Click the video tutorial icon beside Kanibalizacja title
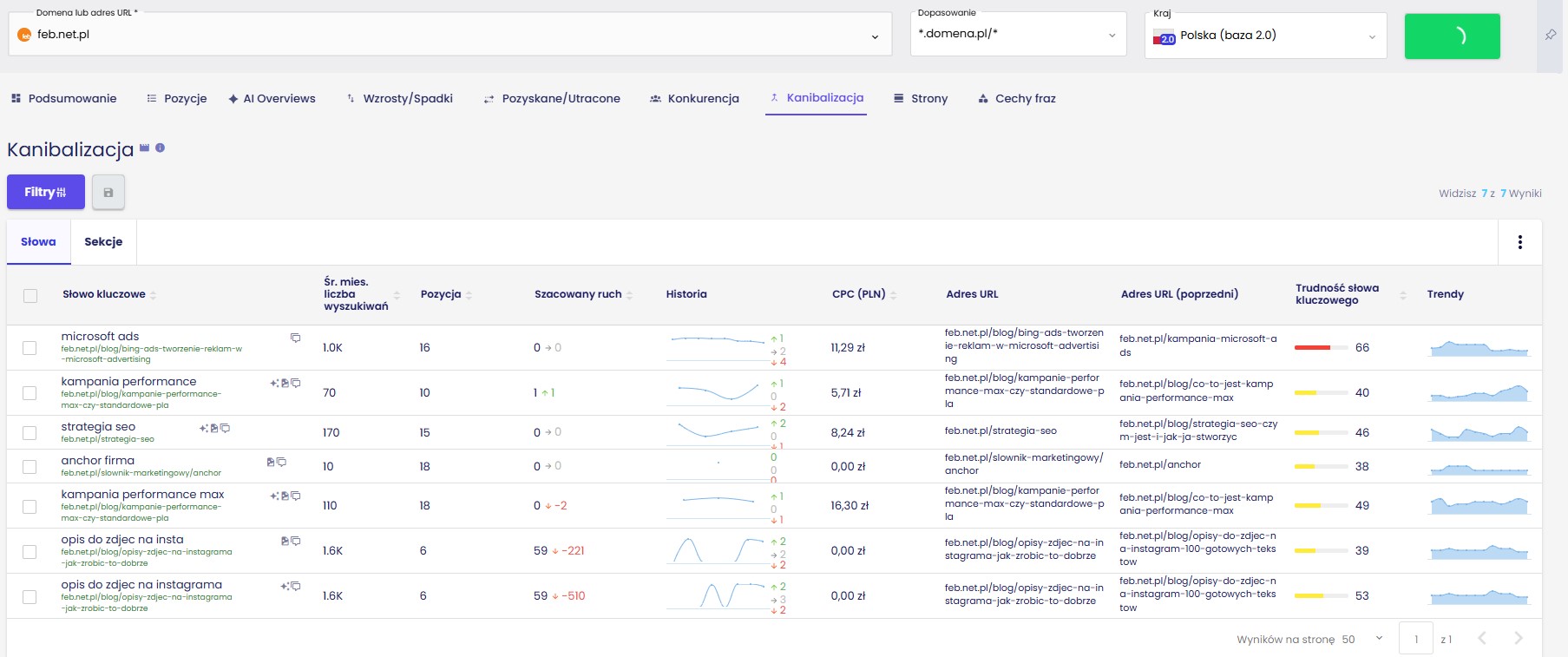The height and width of the screenshot is (657, 1568). tap(144, 148)
